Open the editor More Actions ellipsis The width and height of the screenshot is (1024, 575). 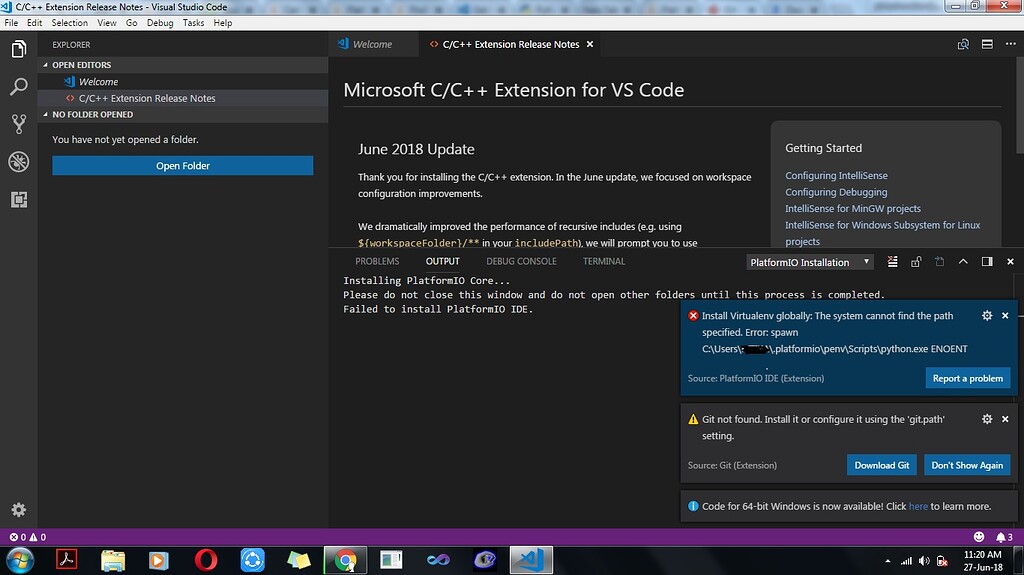tap(1010, 44)
